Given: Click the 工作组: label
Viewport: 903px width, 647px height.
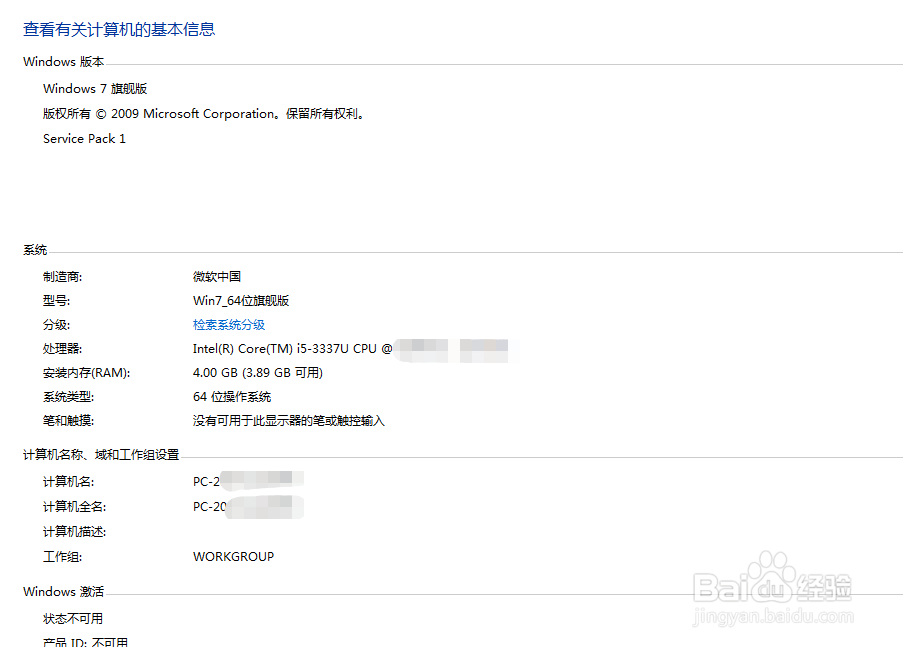Looking at the screenshot, I should (62, 557).
